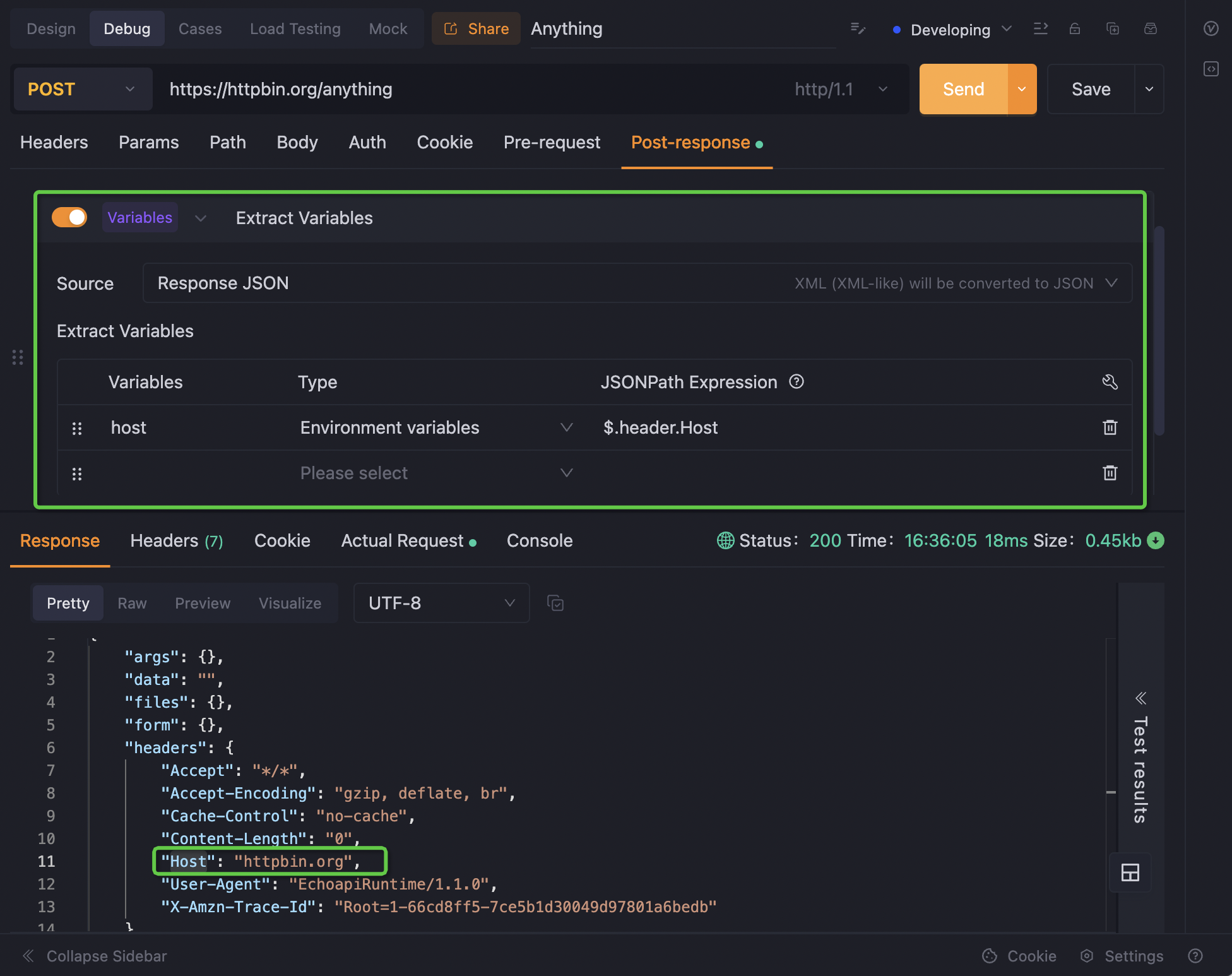Click the post-response panel vertical scrollbar

1159,330
